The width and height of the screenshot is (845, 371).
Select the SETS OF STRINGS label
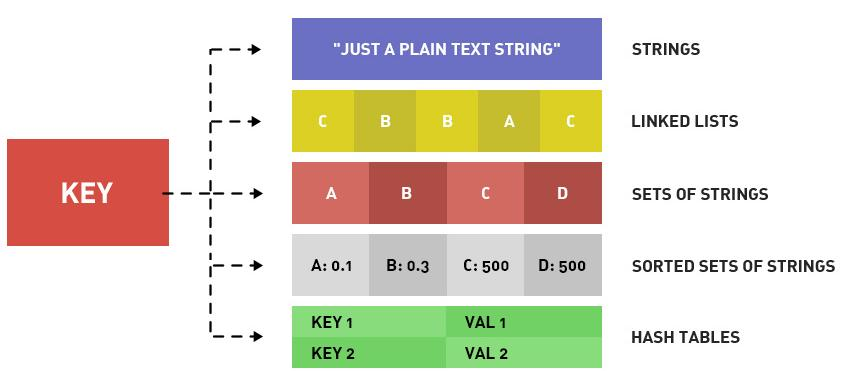(x=699, y=194)
